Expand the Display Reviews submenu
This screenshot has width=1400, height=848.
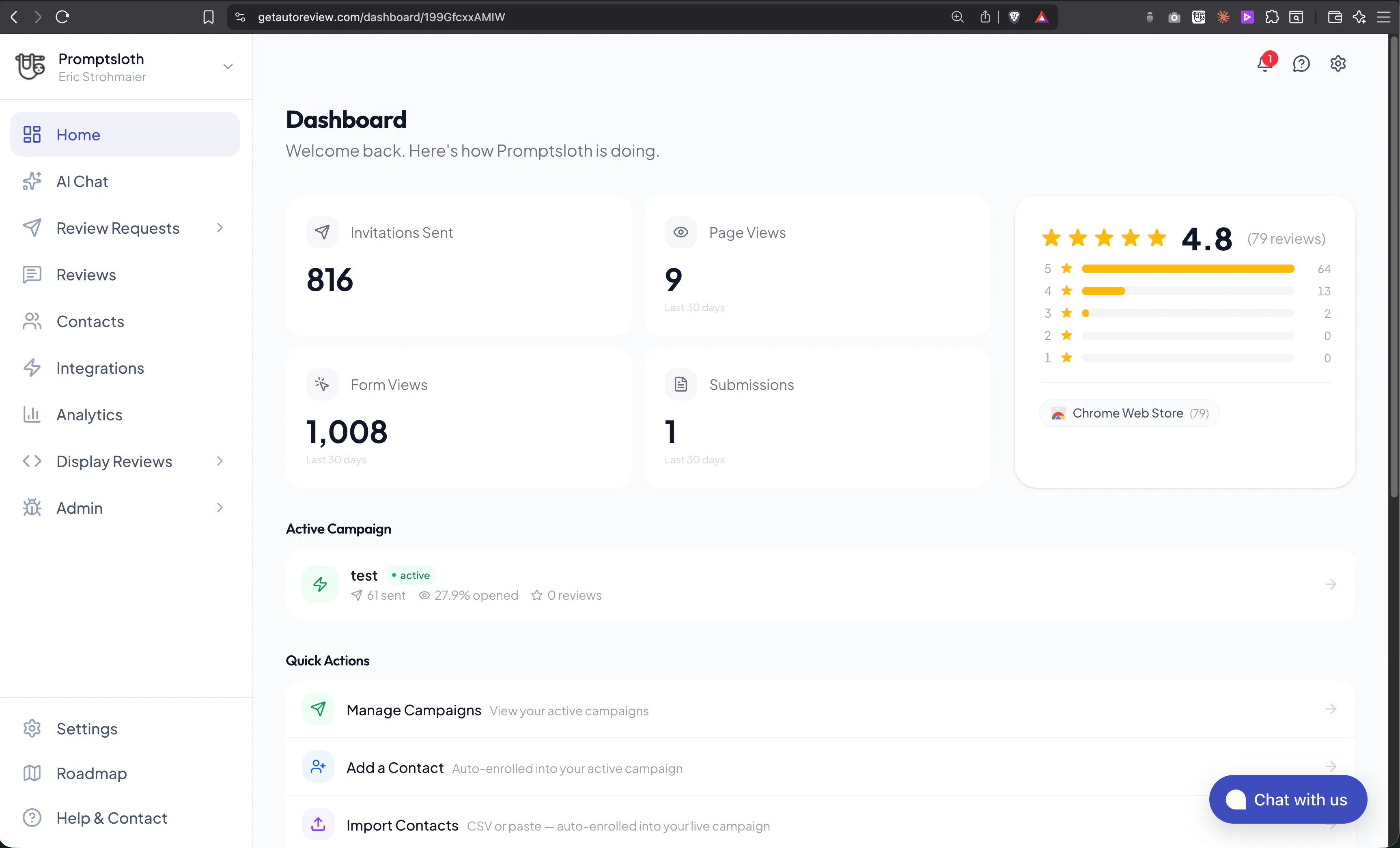220,461
